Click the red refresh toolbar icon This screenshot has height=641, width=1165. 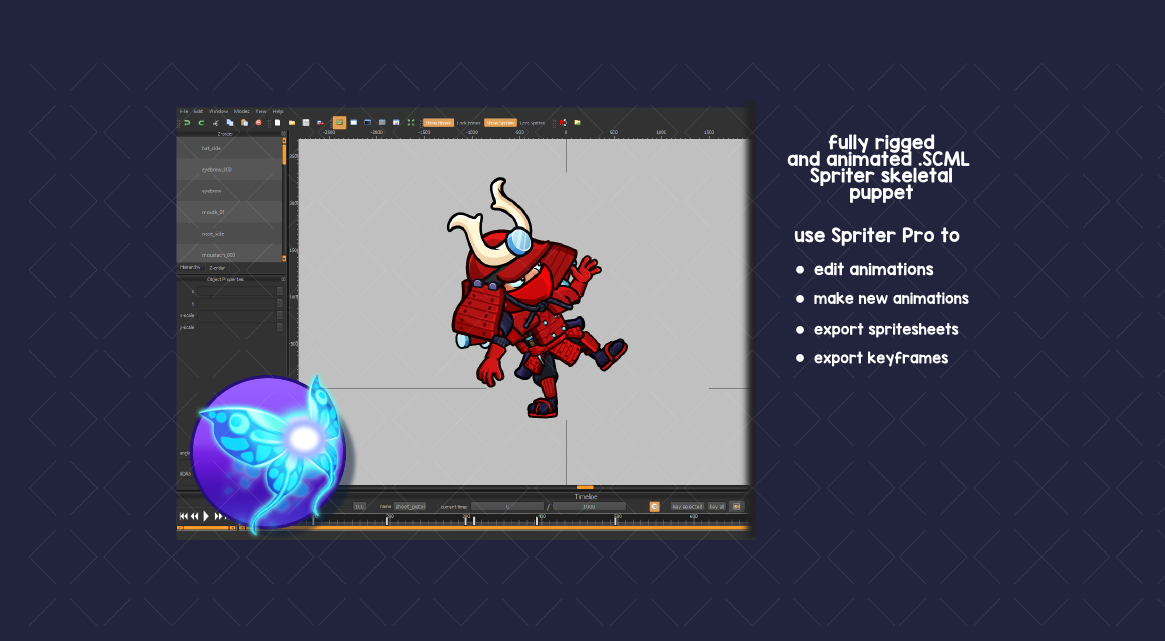coord(563,123)
